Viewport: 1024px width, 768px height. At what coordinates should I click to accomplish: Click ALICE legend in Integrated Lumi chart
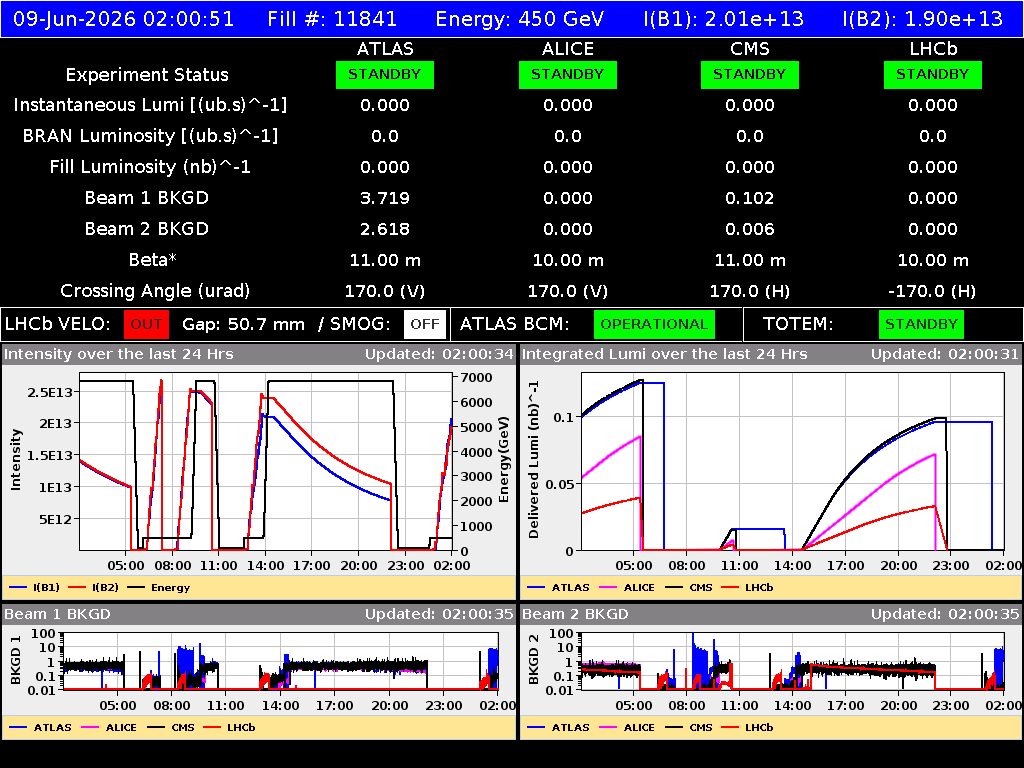(627, 587)
